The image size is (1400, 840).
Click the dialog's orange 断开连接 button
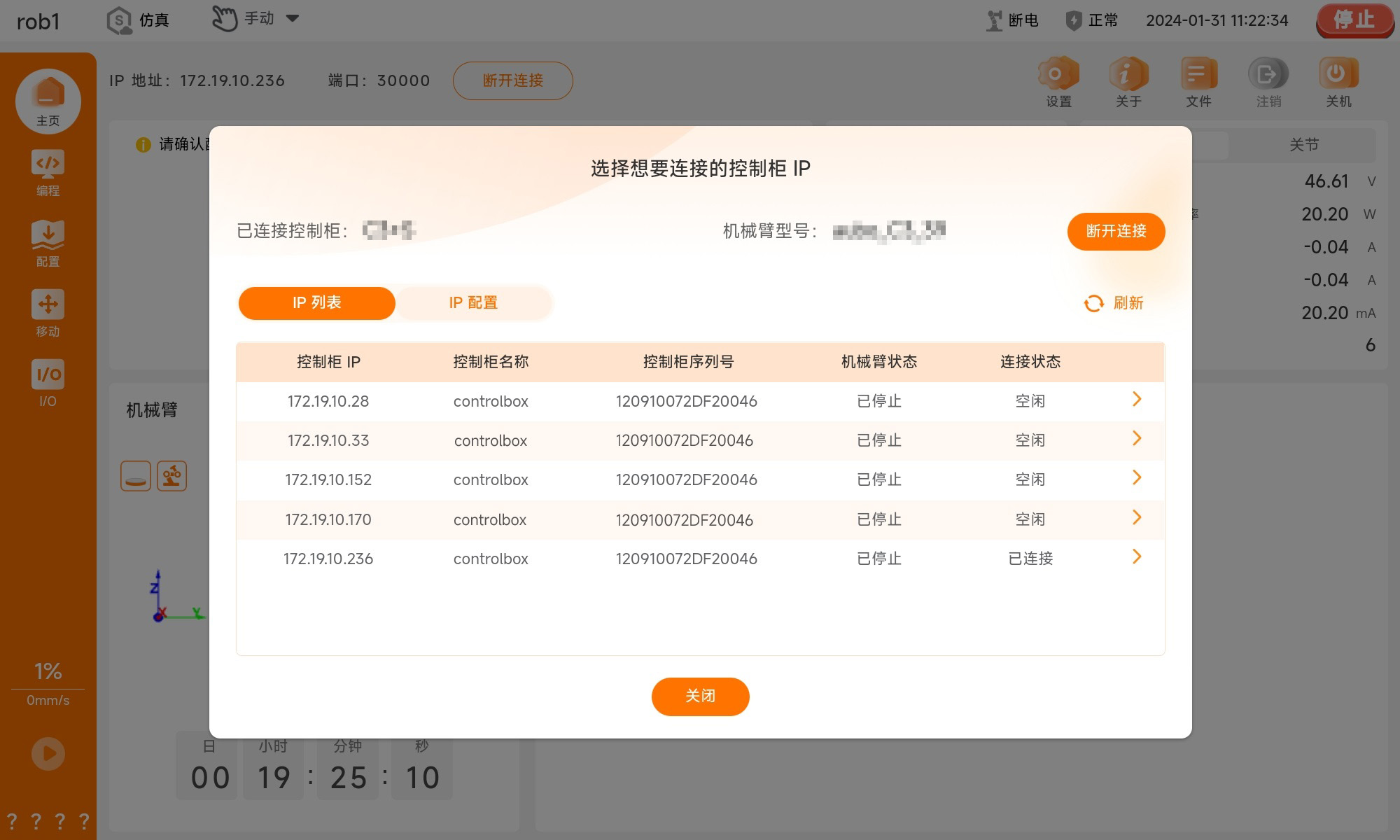pyautogui.click(x=1116, y=231)
